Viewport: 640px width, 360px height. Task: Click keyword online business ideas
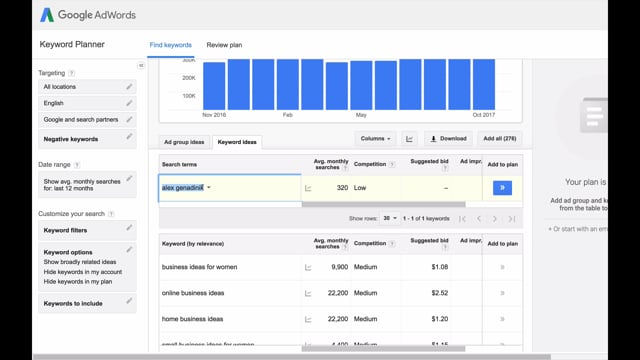(x=193, y=293)
